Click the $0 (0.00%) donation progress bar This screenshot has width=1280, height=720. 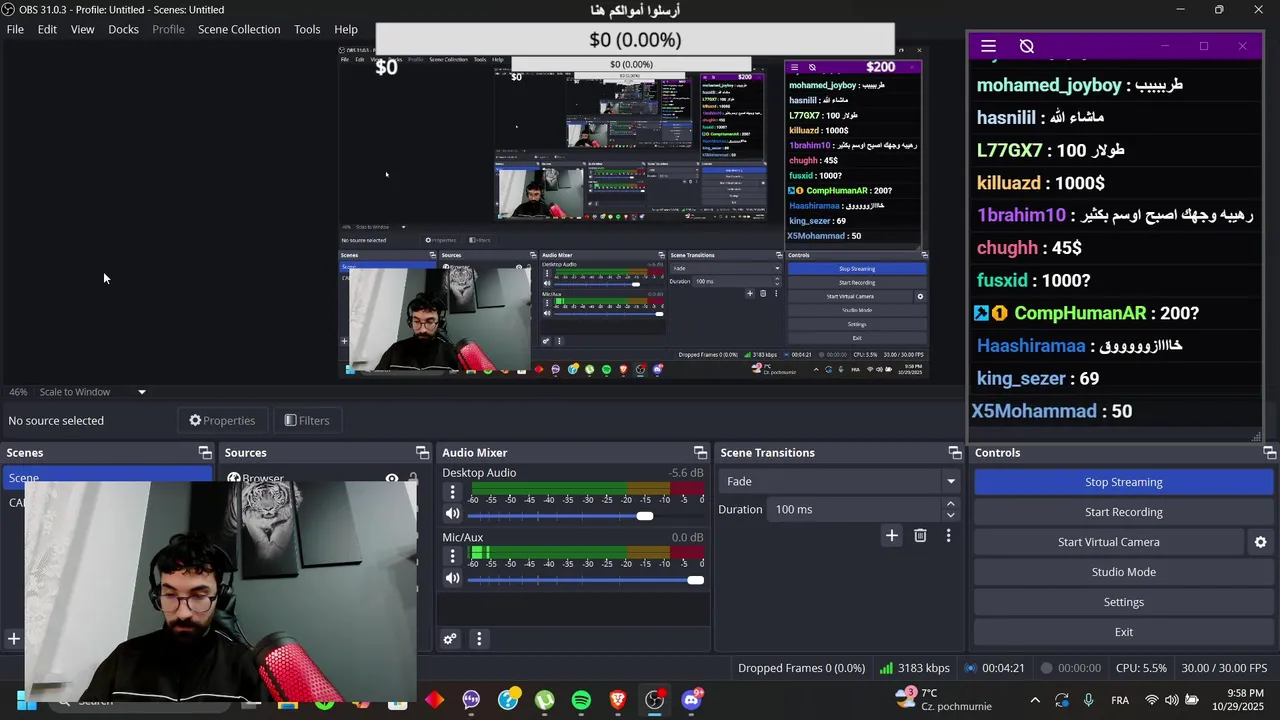tap(635, 40)
